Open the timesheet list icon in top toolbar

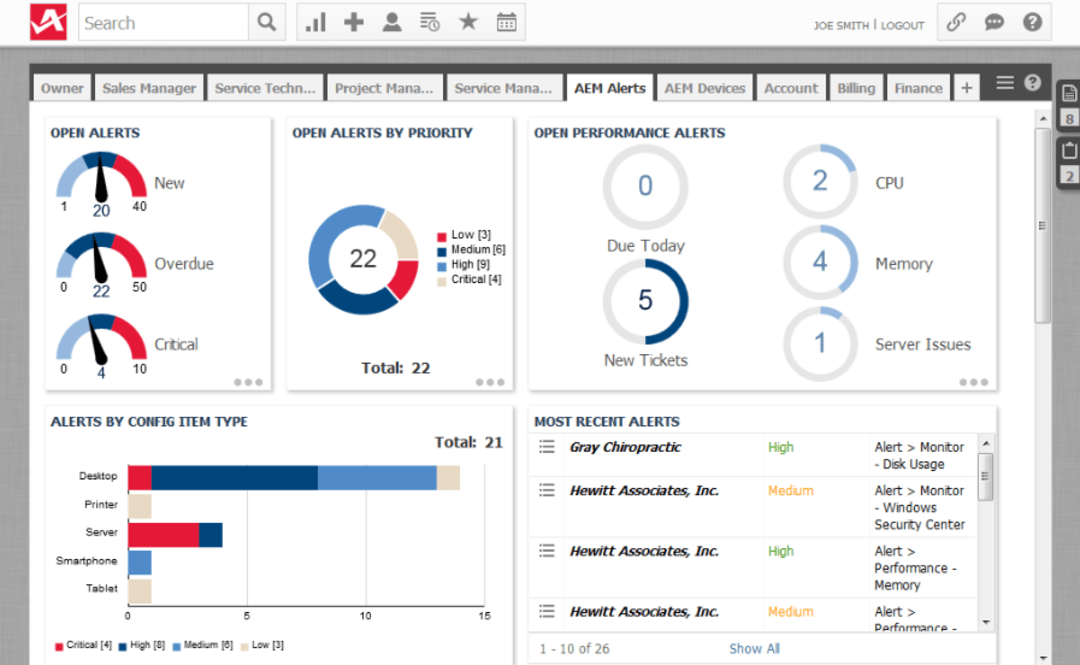430,21
